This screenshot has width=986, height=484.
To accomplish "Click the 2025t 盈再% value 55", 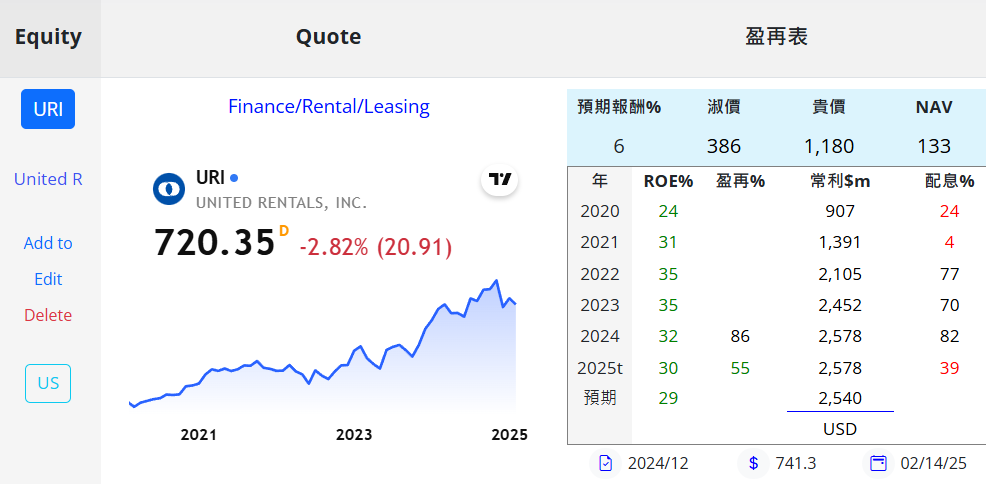I will tap(740, 368).
